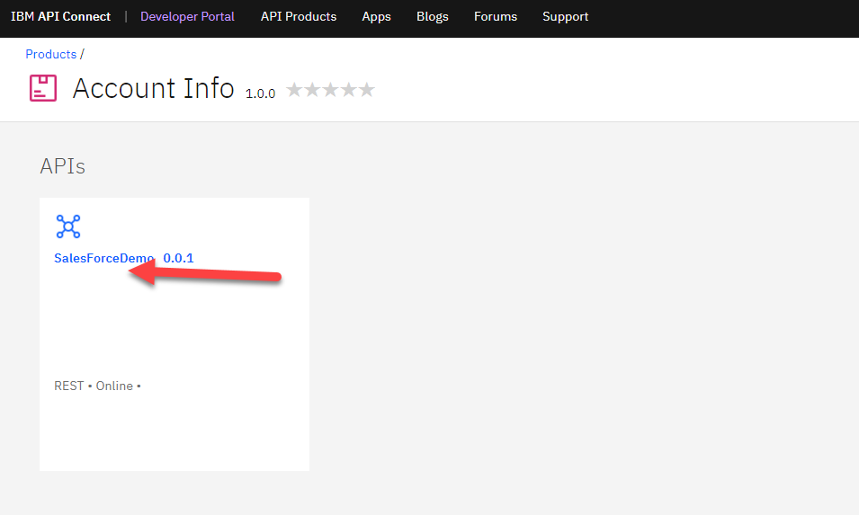The height and width of the screenshot is (515, 860).
Task: Click the 1.0.0 product version label
Action: (260, 93)
